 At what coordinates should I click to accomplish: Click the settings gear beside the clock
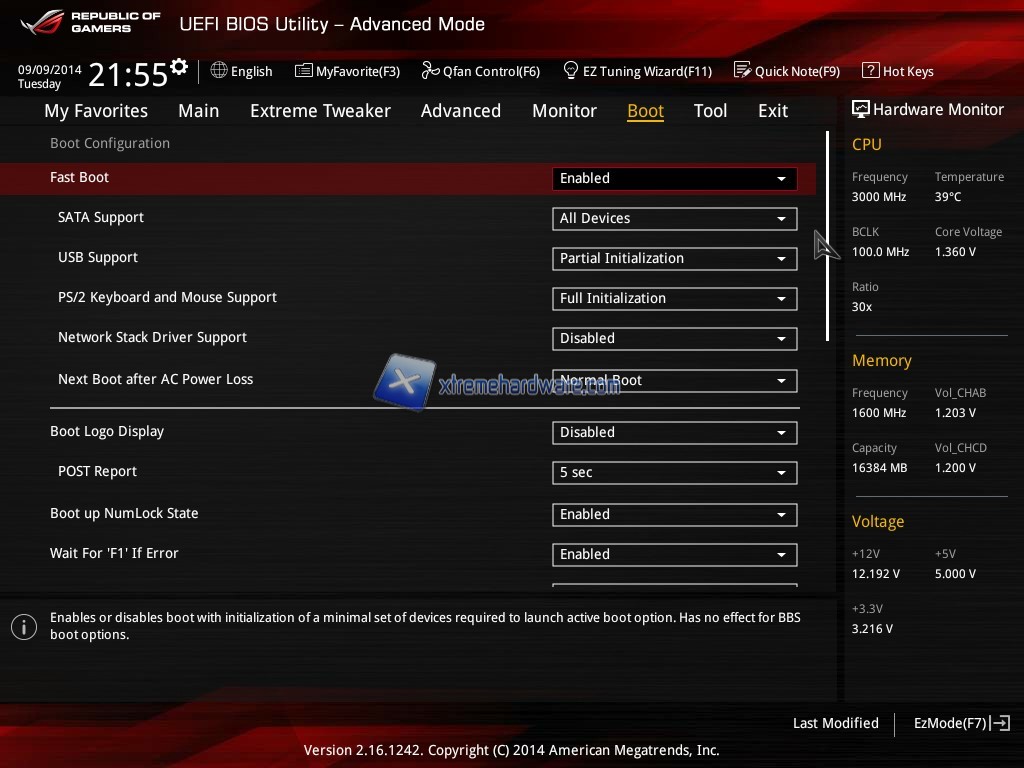pyautogui.click(x=179, y=67)
